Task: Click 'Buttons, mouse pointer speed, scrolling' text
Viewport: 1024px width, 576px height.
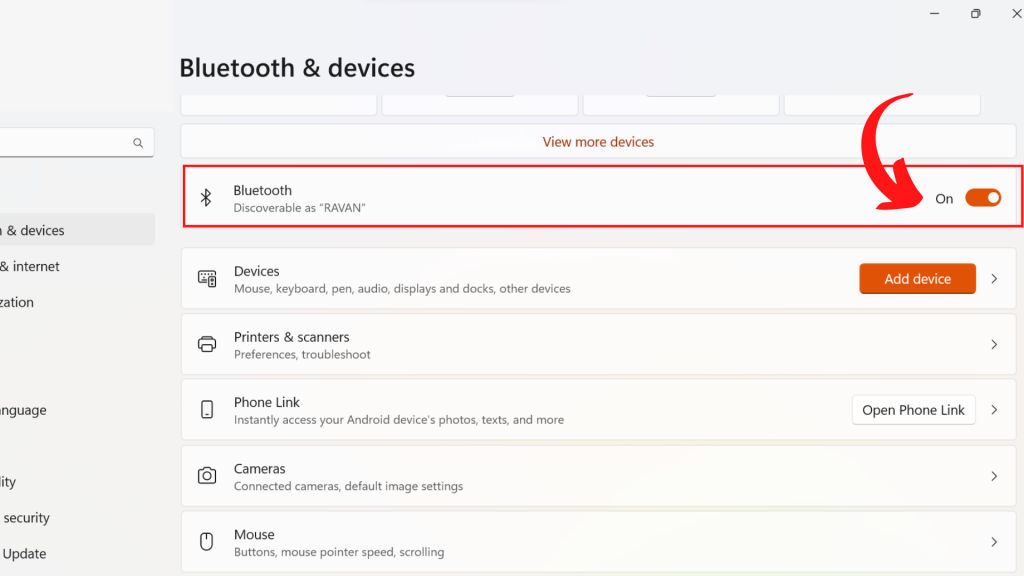Action: click(x=339, y=552)
